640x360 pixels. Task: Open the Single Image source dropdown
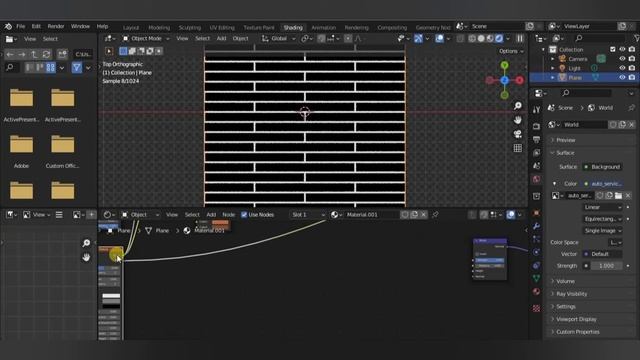pos(603,231)
